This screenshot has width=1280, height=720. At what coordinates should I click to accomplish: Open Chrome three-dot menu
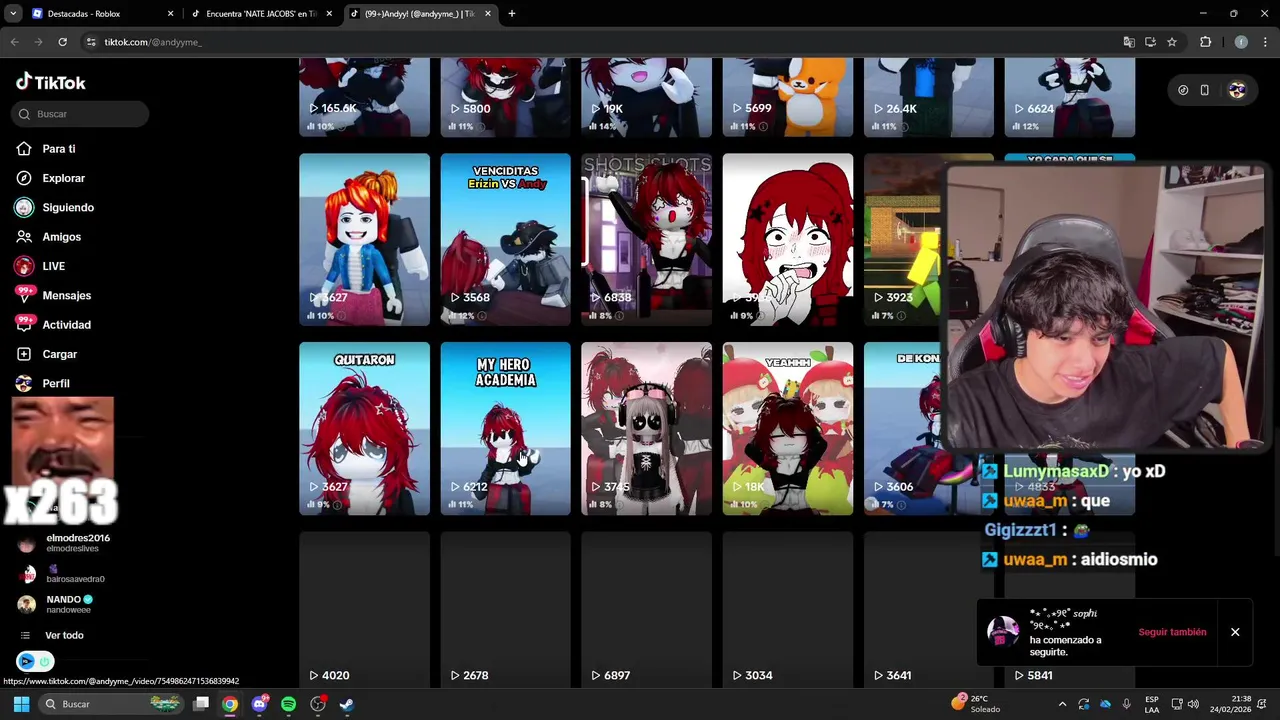[x=1265, y=42]
